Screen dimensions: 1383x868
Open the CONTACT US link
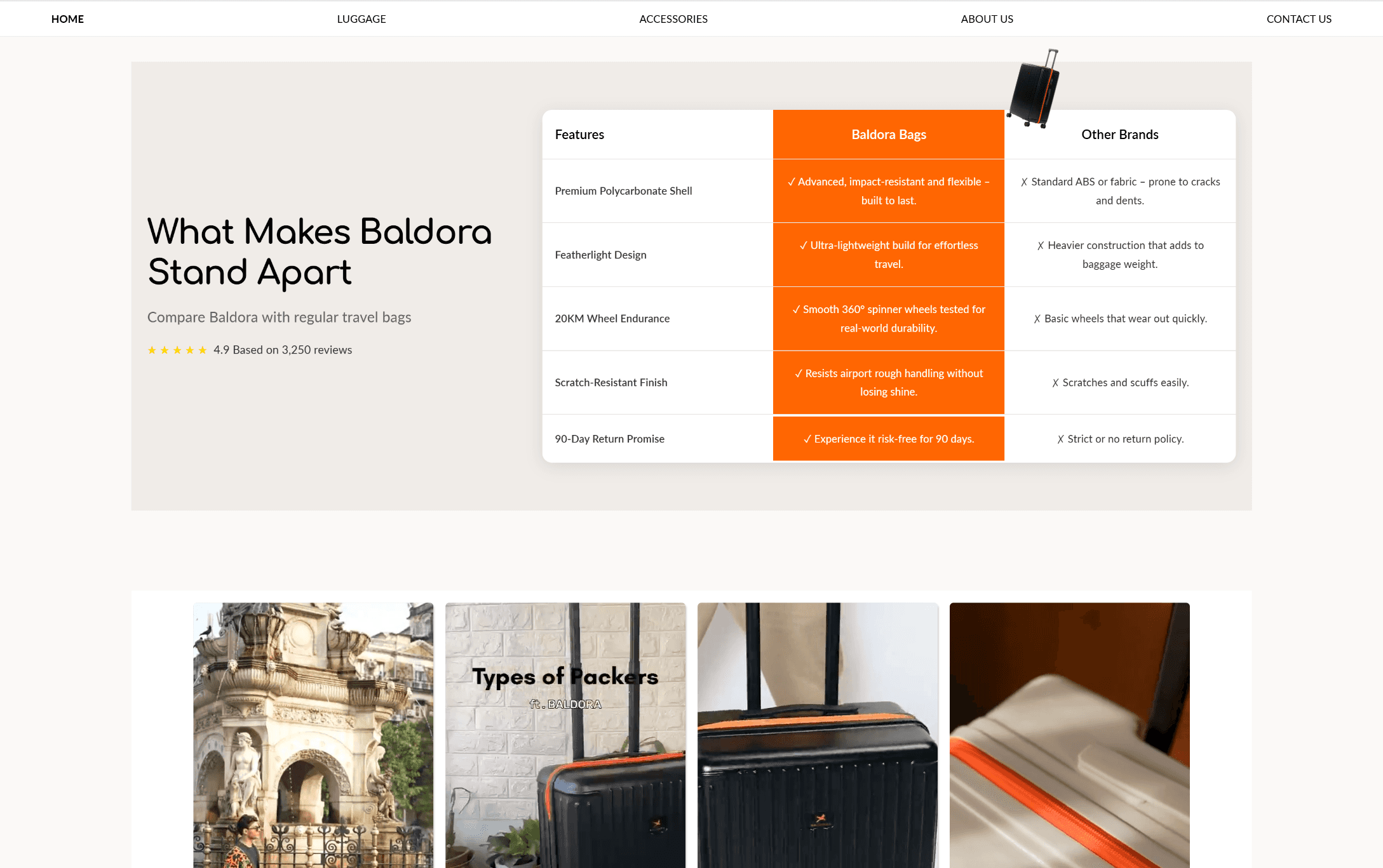[x=1298, y=19]
